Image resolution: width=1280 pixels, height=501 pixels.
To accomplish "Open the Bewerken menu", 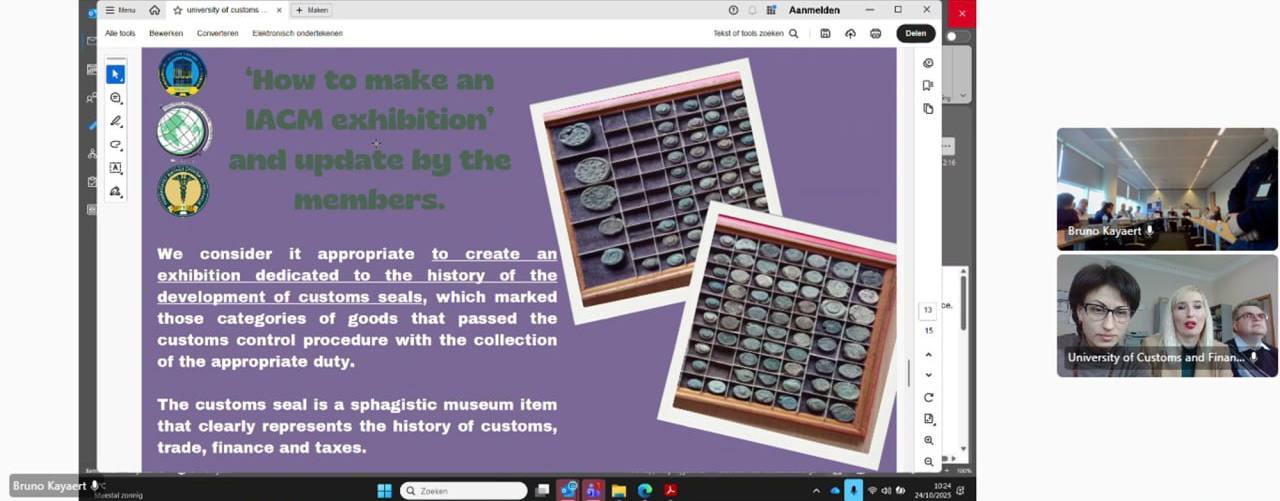I will click(166, 33).
